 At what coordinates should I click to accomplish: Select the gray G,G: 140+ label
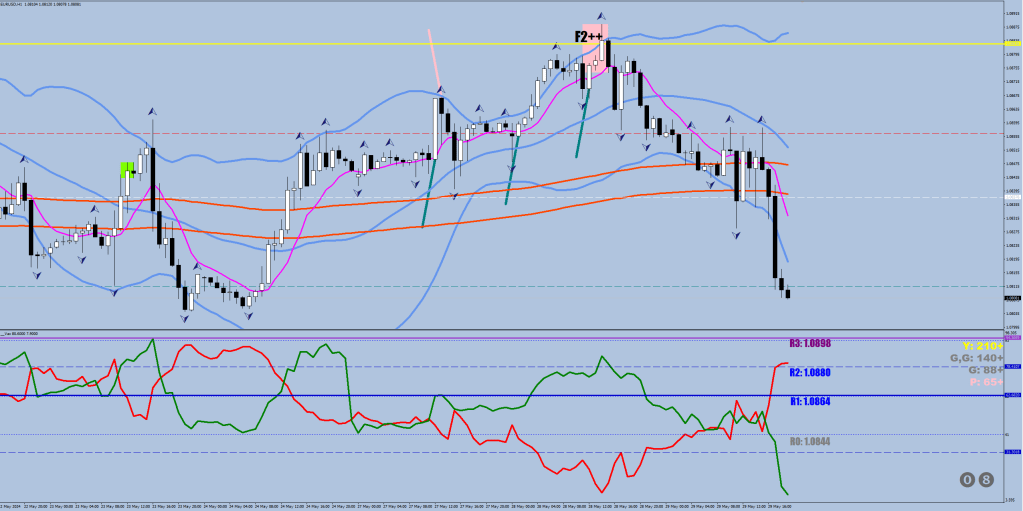coord(976,358)
